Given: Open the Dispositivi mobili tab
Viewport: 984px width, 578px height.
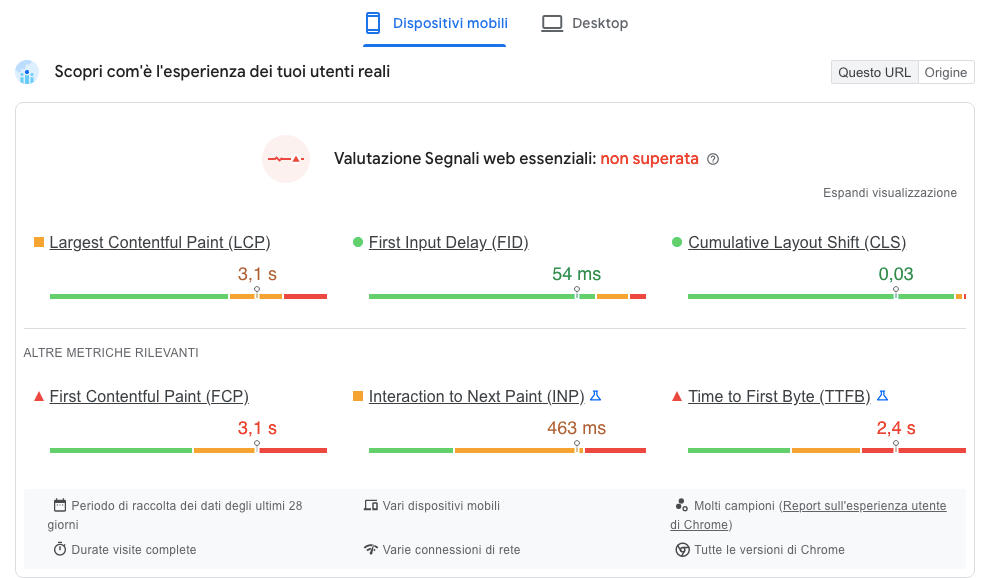Looking at the screenshot, I should point(435,23).
